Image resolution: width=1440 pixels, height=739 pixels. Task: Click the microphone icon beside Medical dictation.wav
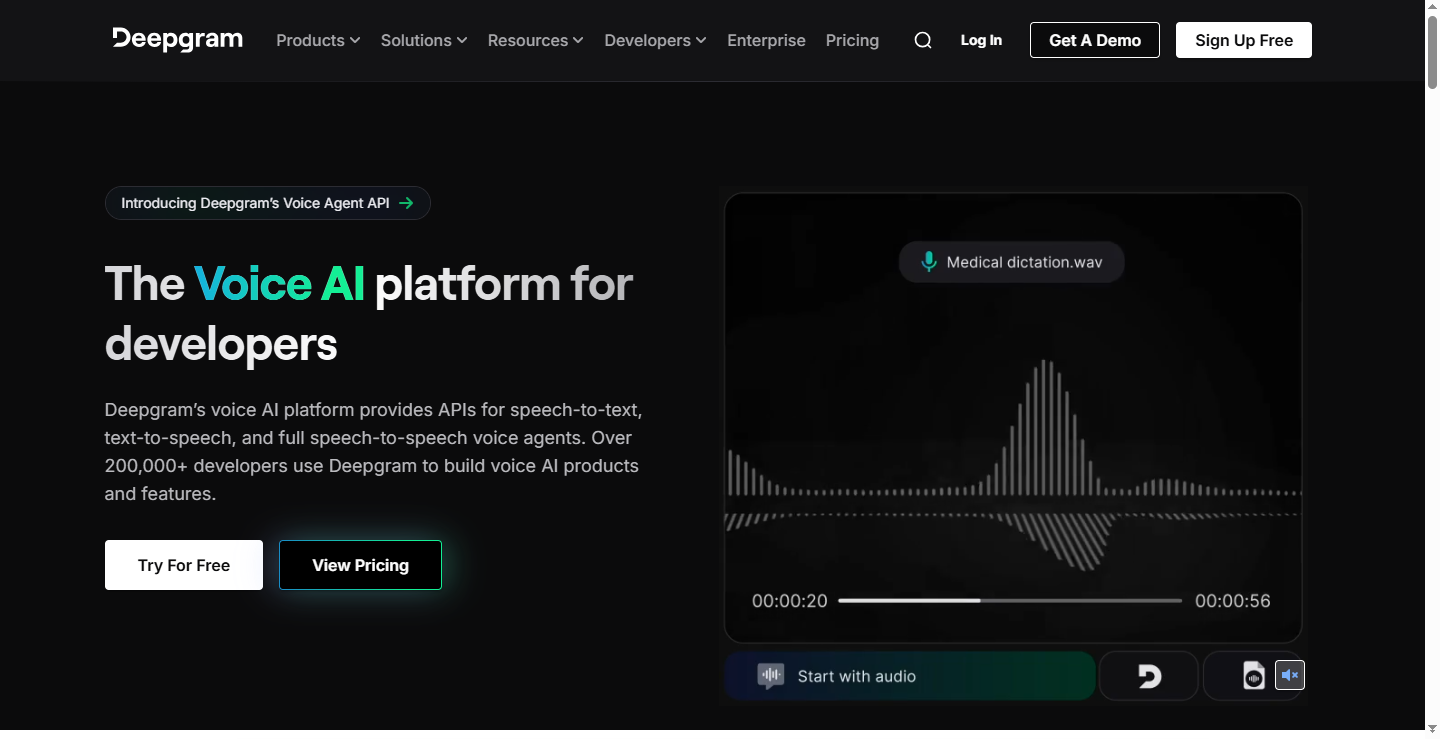929,262
